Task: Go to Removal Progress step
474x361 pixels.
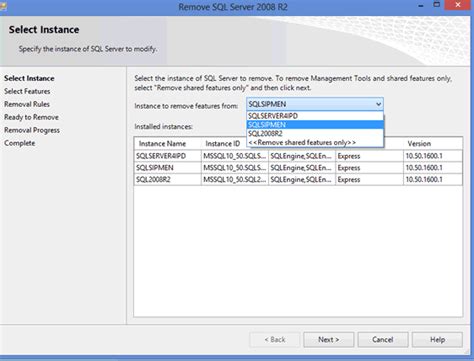Action: click(32, 130)
